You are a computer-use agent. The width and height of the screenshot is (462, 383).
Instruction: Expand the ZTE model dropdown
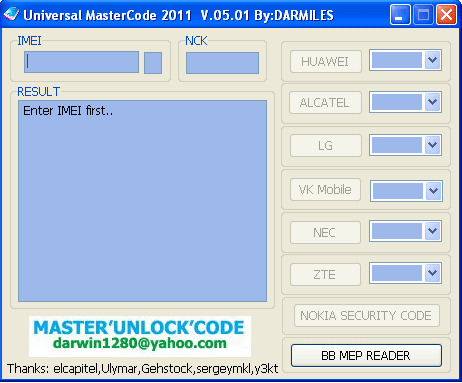[x=432, y=273]
